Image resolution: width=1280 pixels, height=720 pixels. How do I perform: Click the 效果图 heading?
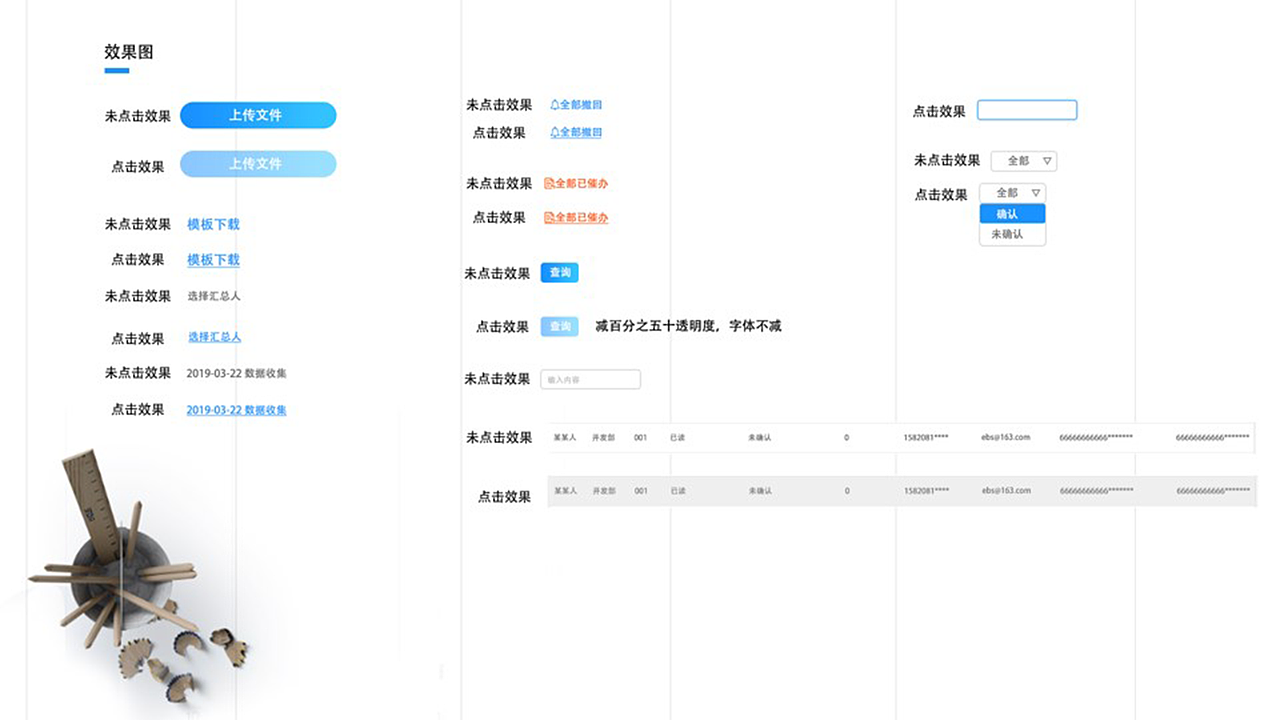pos(129,52)
